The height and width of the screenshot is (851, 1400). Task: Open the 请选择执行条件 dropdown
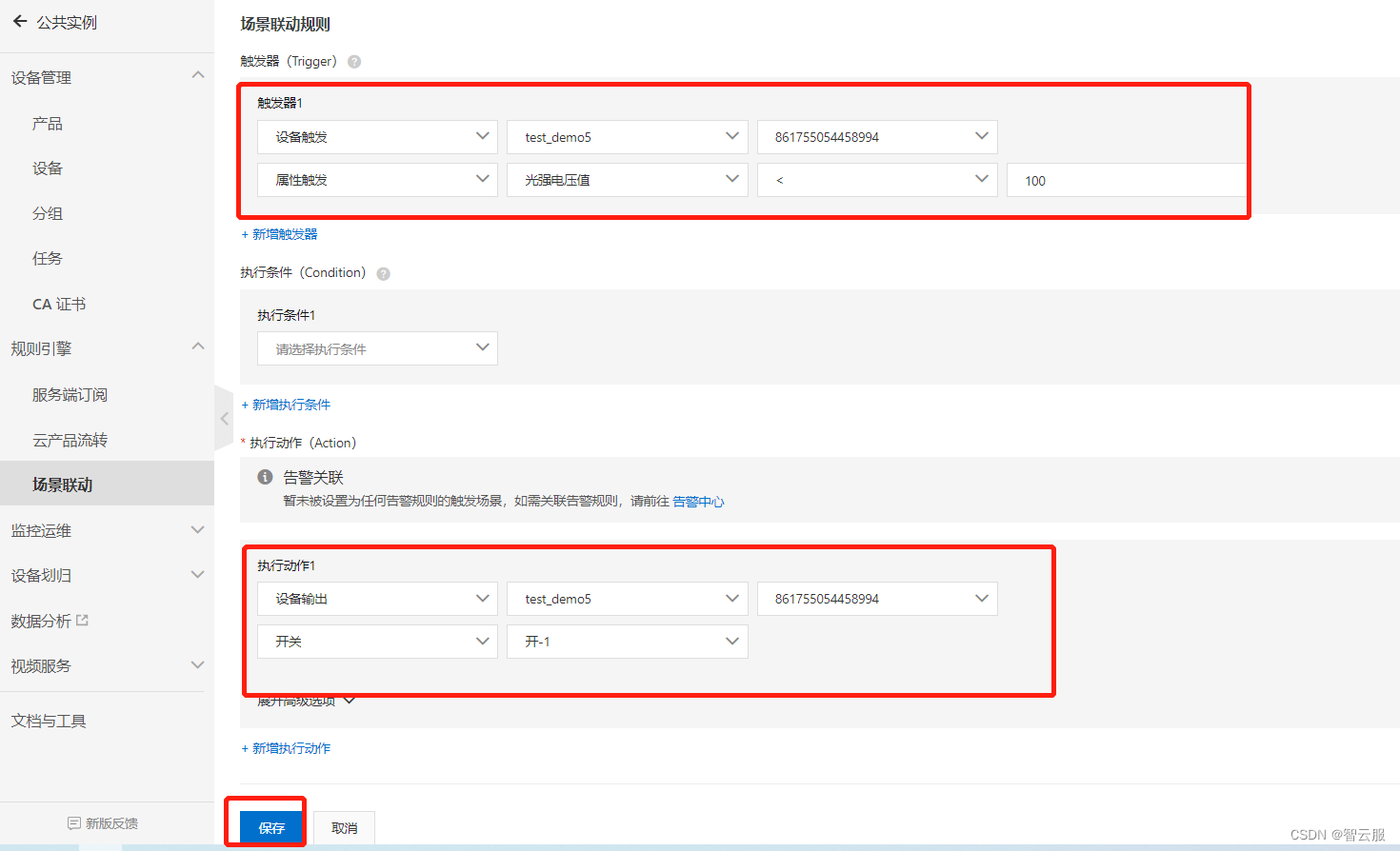pos(377,348)
